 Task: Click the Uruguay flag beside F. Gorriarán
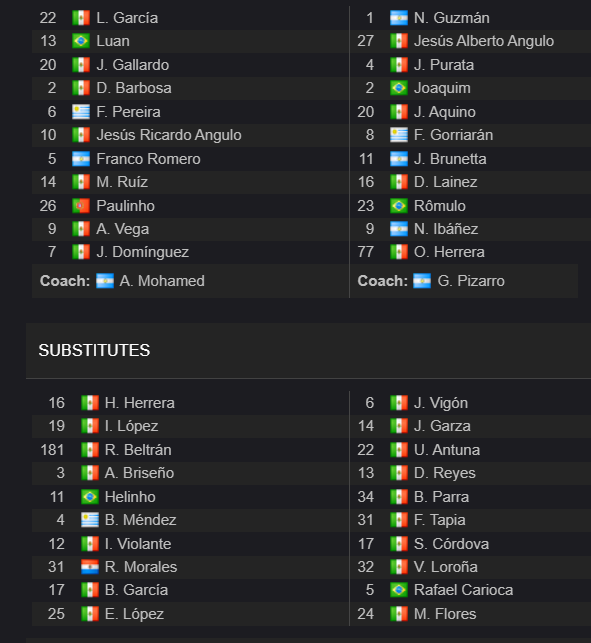399,135
